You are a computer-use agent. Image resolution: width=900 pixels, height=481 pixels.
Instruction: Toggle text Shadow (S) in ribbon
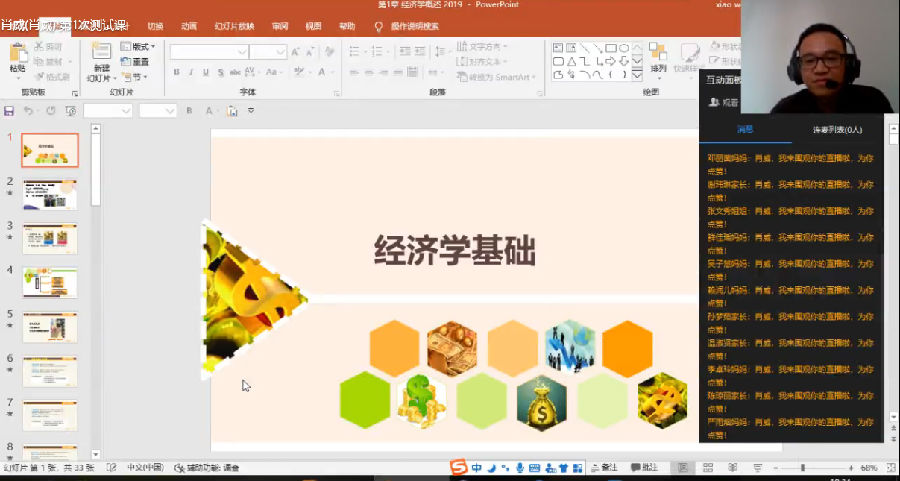pos(220,72)
